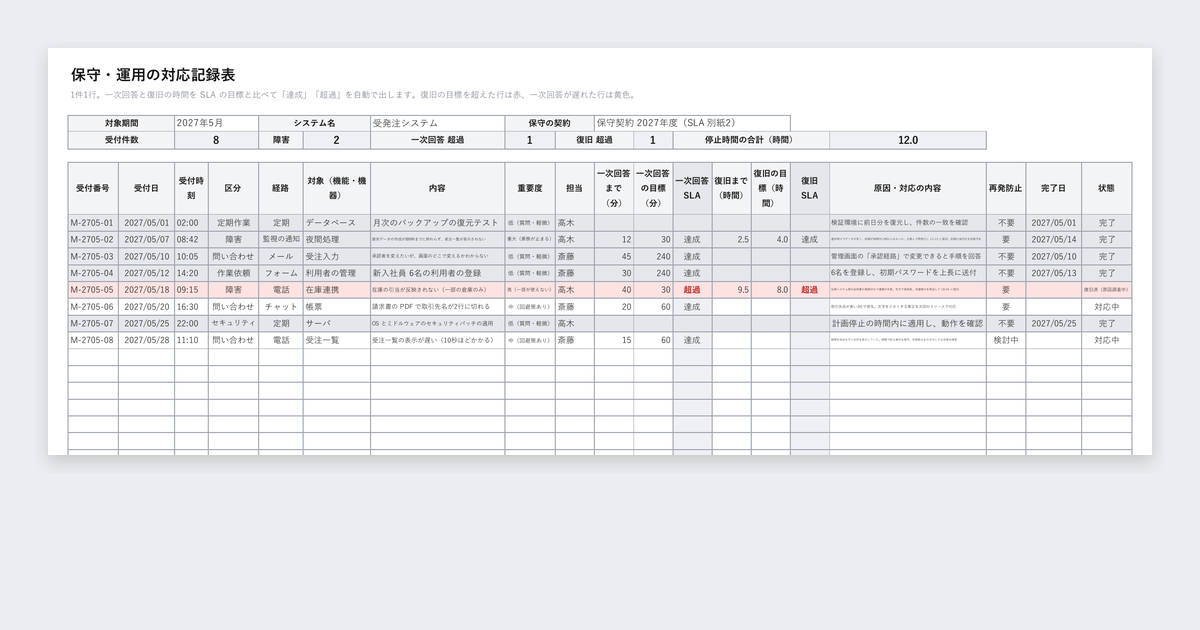Viewport: 1200px width, 630px height.
Task: Select cell M-2705-01
Action: (x=93, y=222)
